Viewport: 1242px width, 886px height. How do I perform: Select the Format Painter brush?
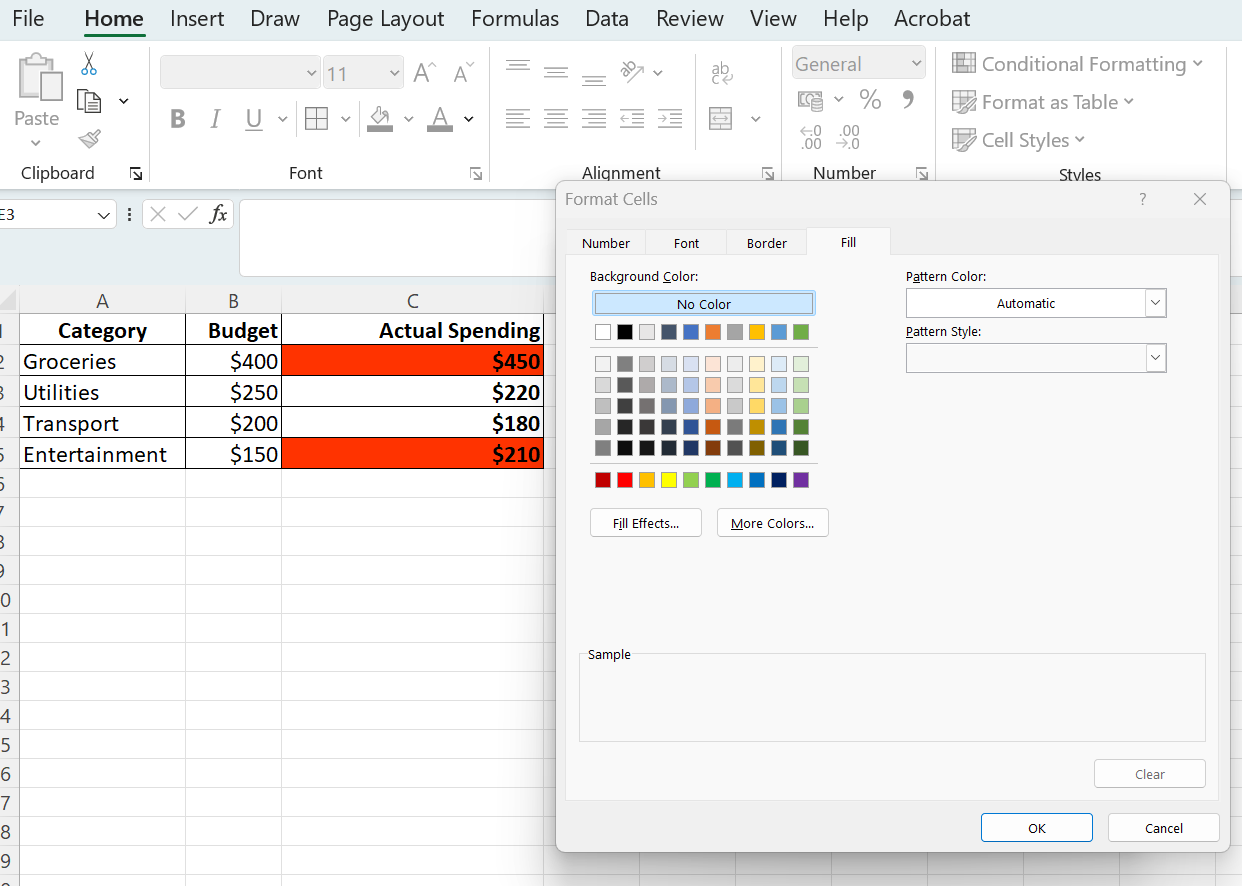90,138
